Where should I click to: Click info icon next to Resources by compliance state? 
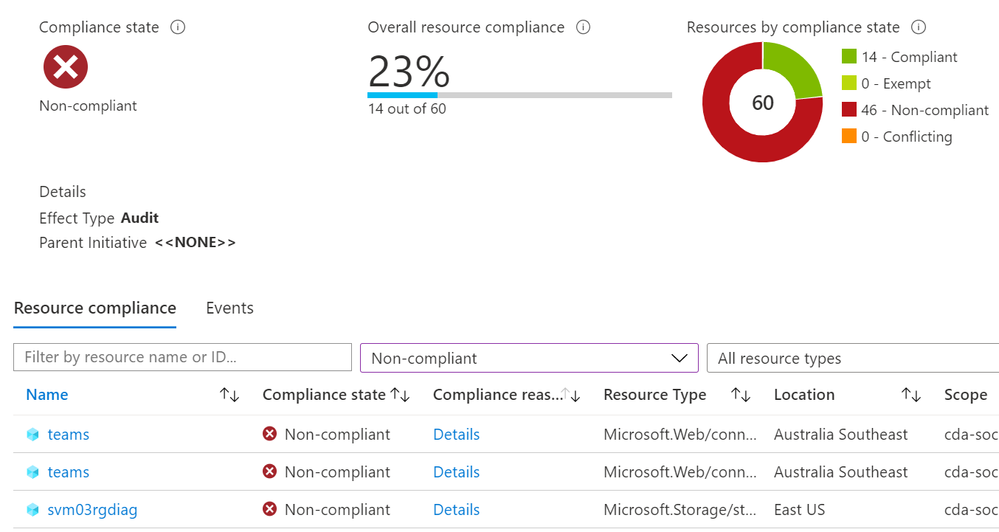point(919,28)
